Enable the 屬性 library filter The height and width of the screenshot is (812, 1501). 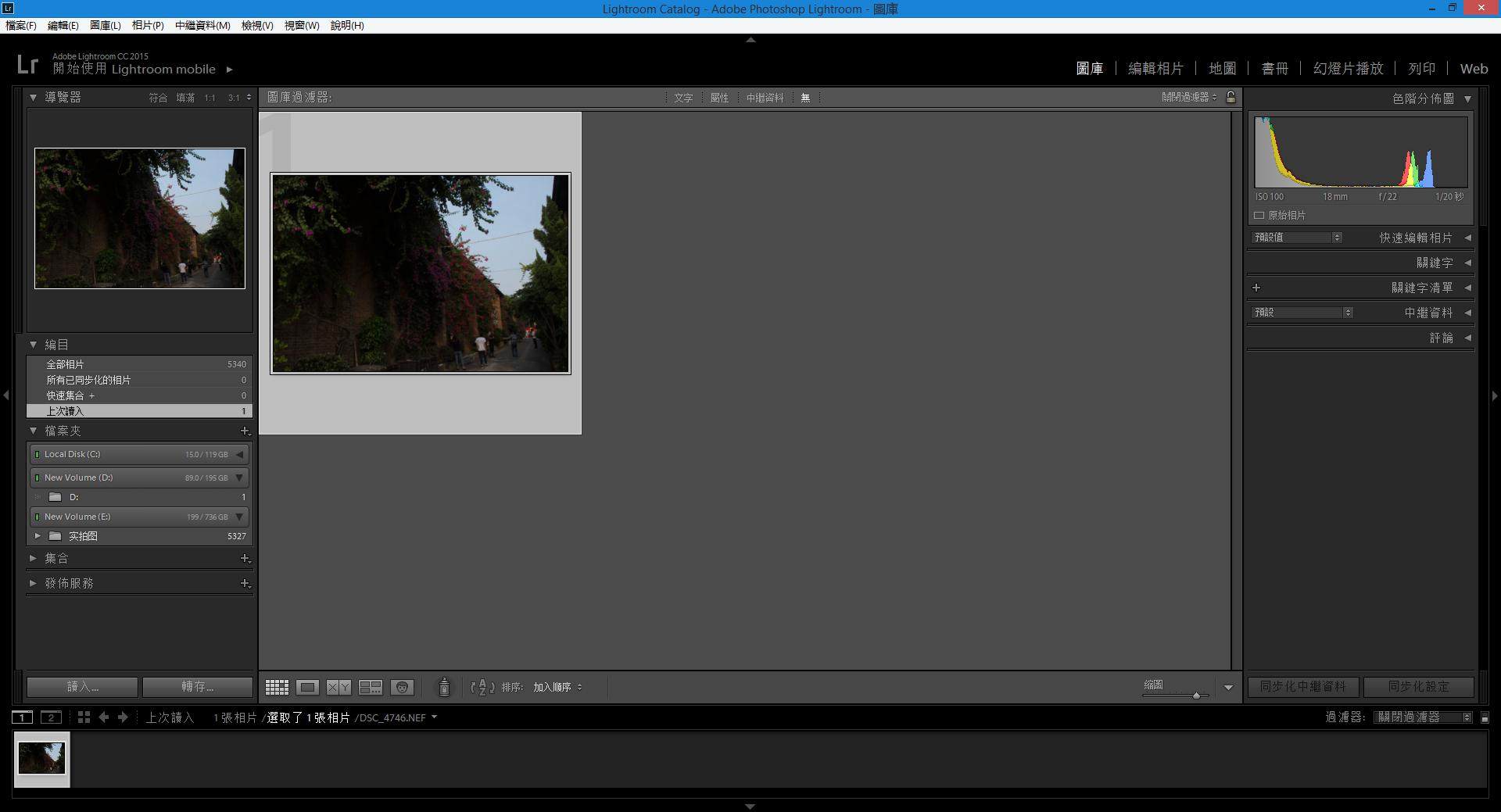click(x=719, y=98)
